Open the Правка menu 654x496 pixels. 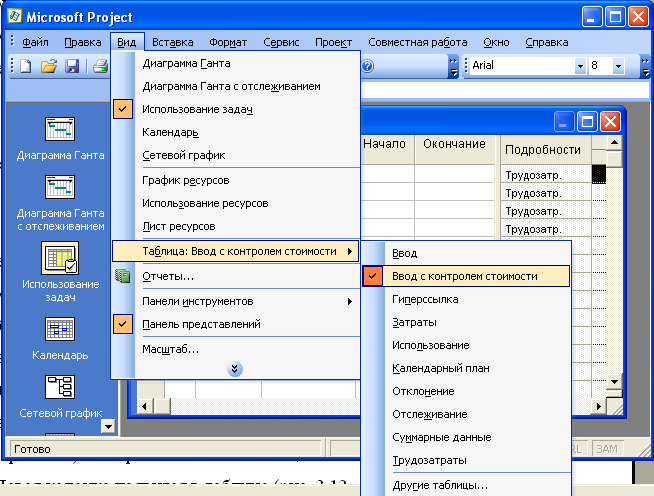point(83,43)
